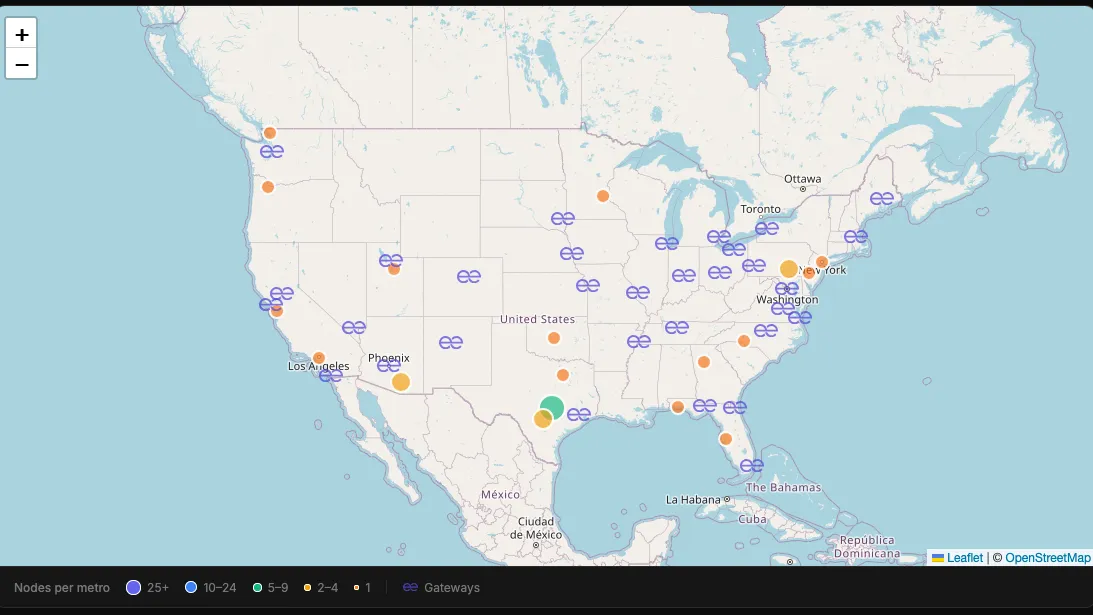Select the large green node marker in Texas
The height and width of the screenshot is (615, 1093).
(552, 407)
